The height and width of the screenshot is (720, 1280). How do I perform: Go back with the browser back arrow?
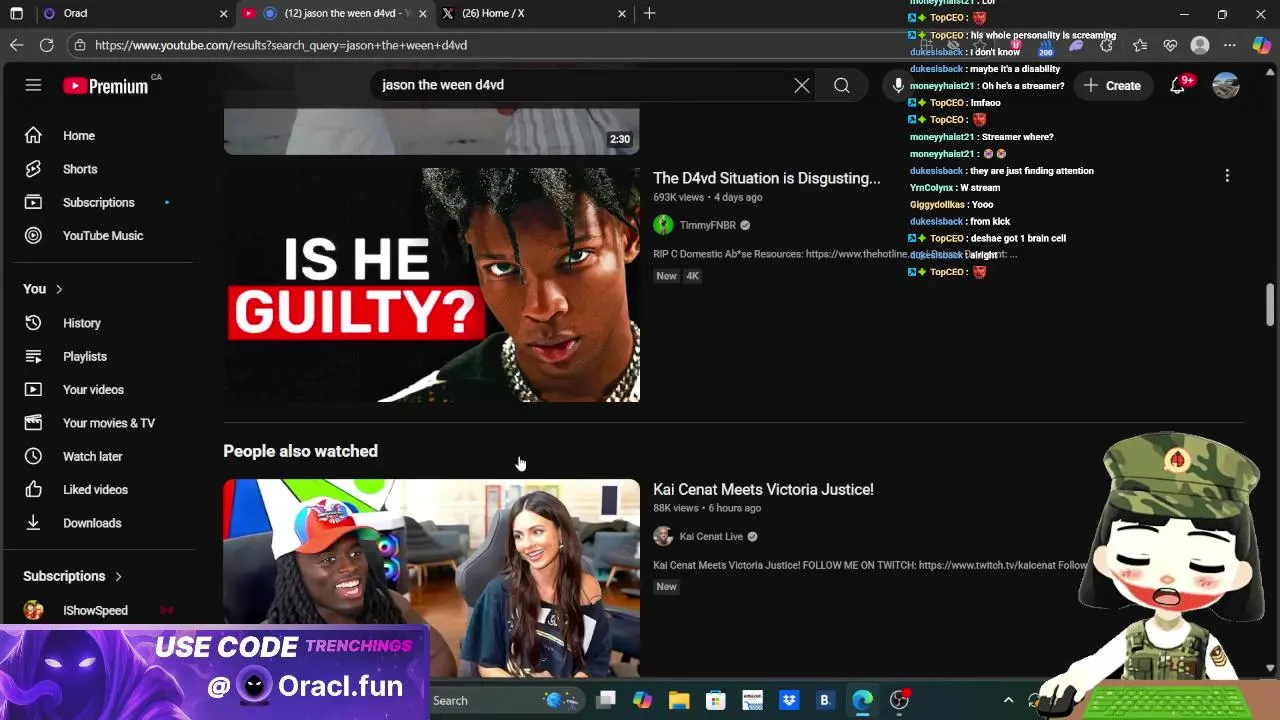(16, 45)
